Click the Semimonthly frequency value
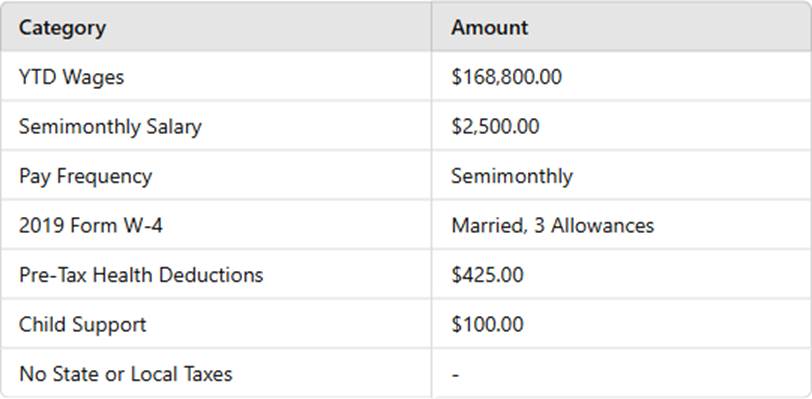 click(x=512, y=177)
